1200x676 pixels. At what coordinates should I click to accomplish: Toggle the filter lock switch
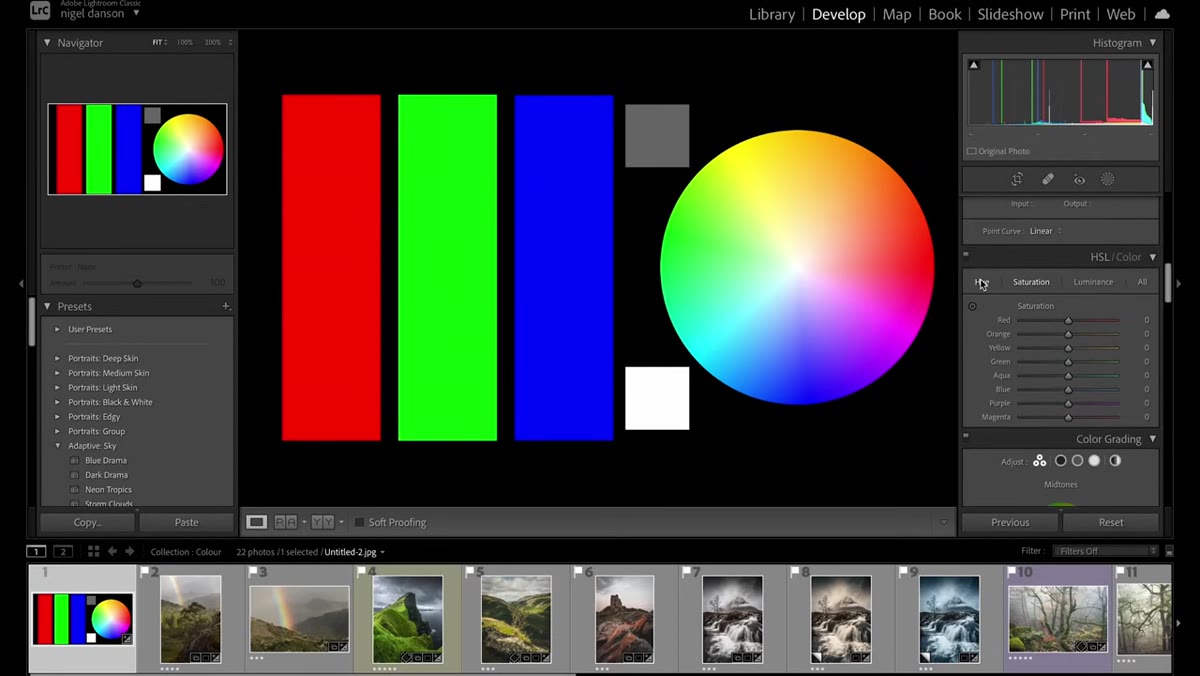pyautogui.click(x=1169, y=551)
